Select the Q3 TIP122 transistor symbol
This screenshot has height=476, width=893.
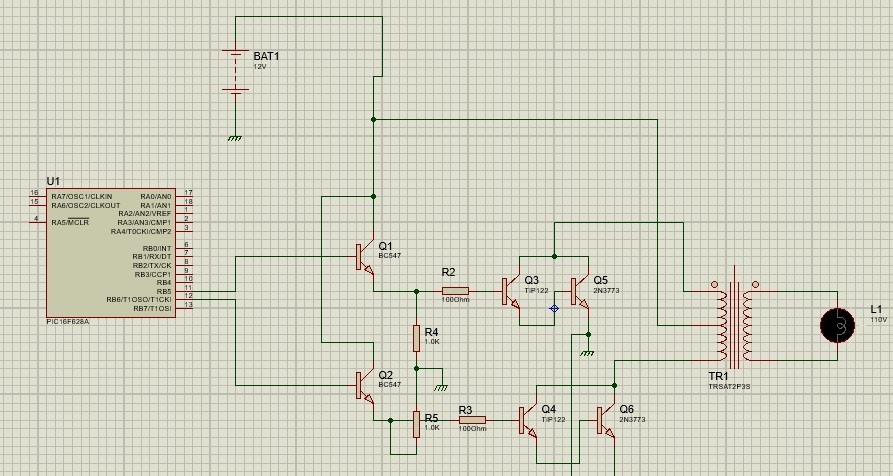pyautogui.click(x=511, y=292)
